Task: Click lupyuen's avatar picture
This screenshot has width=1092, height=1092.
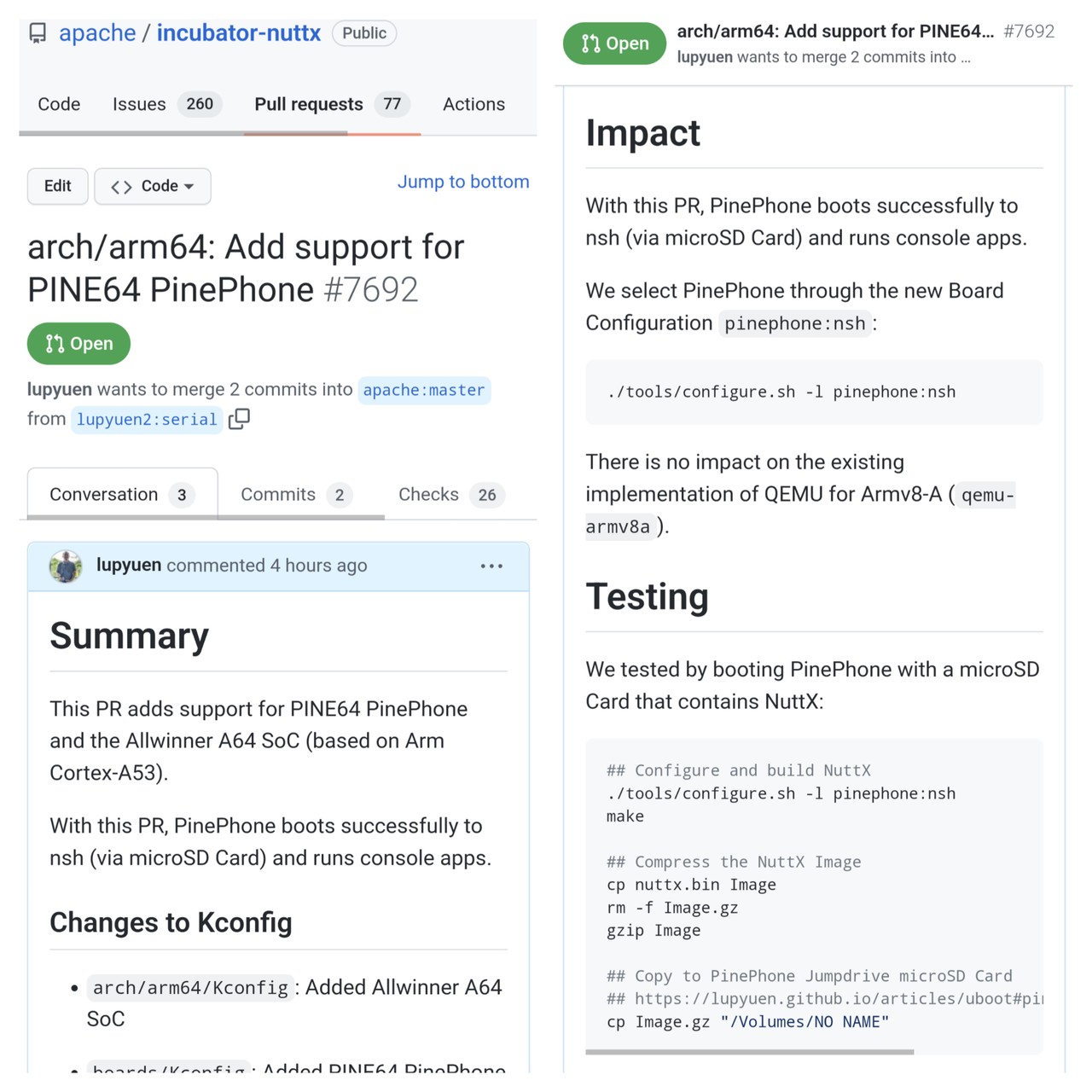Action: point(66,566)
